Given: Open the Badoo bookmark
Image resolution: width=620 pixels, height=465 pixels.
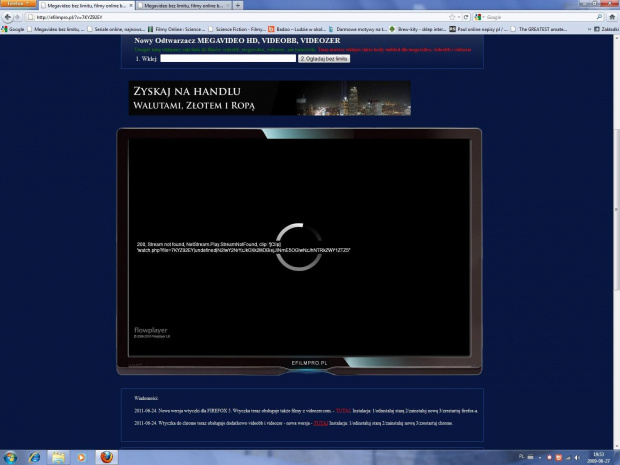Looking at the screenshot, I should 297,29.
